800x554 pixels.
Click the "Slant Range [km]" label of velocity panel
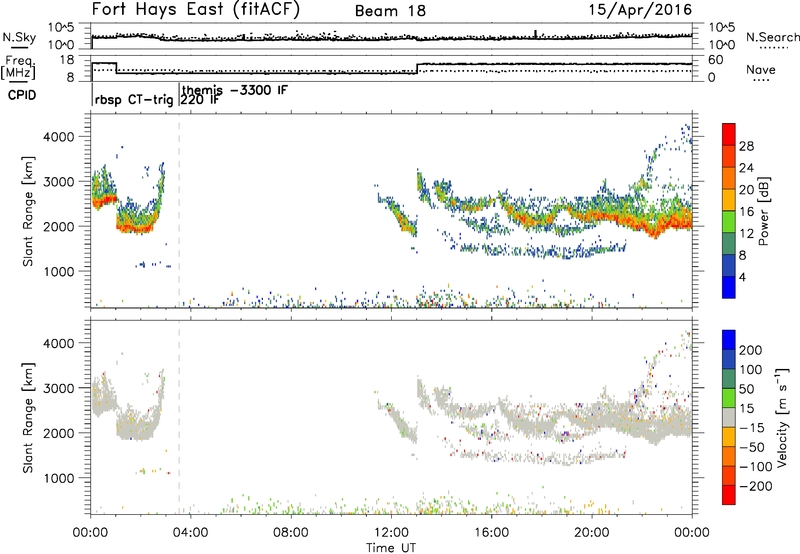[x=28, y=417]
